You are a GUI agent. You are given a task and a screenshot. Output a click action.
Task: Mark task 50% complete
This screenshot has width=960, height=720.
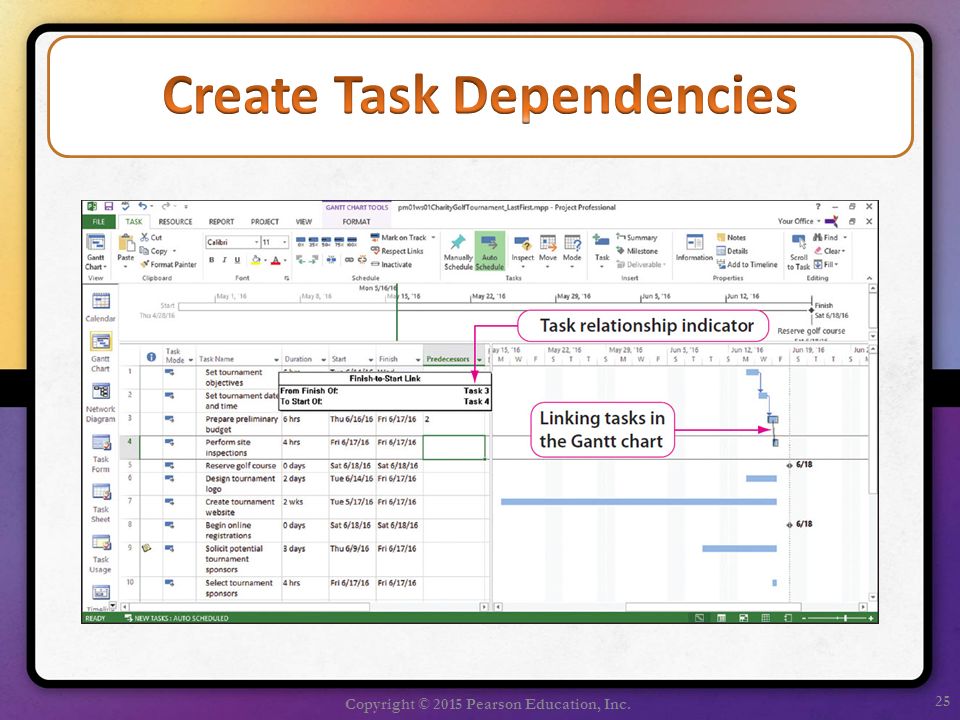(326, 242)
